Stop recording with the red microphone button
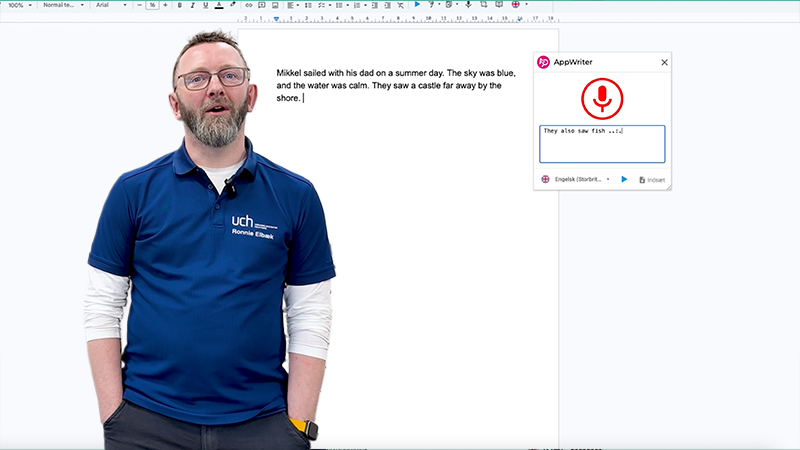This screenshot has height=450, width=800. click(602, 98)
